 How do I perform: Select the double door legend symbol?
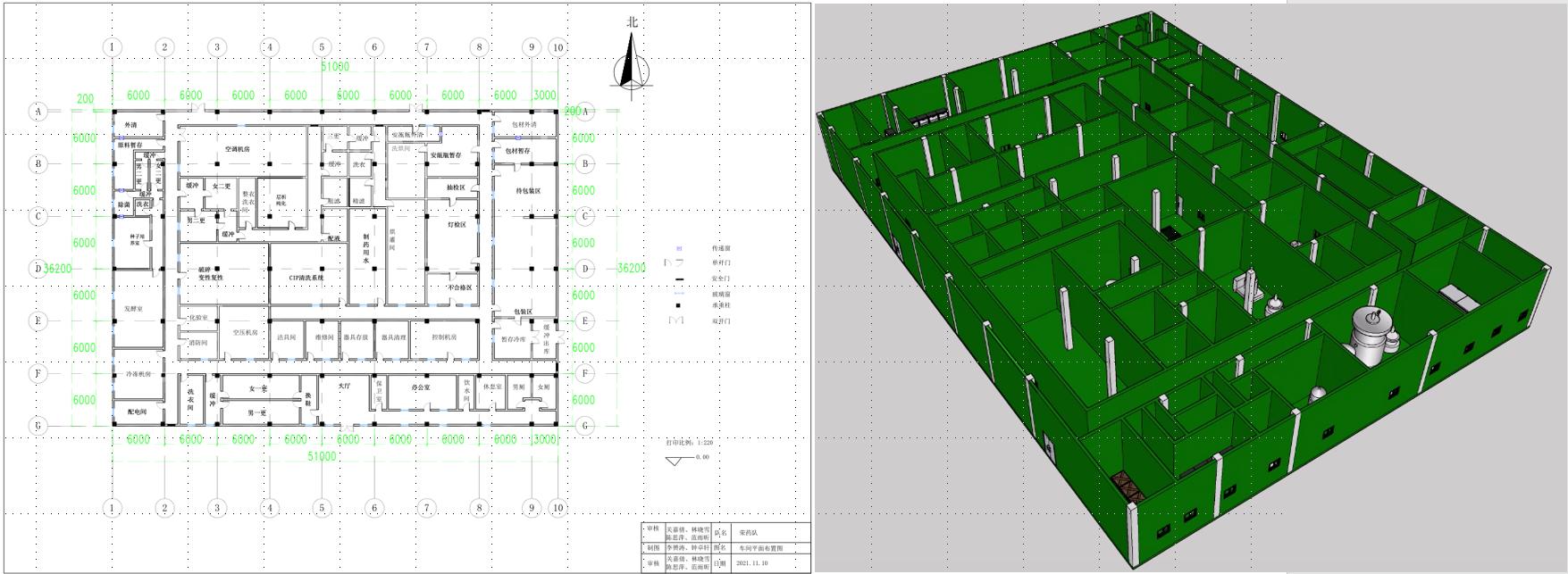point(675,320)
